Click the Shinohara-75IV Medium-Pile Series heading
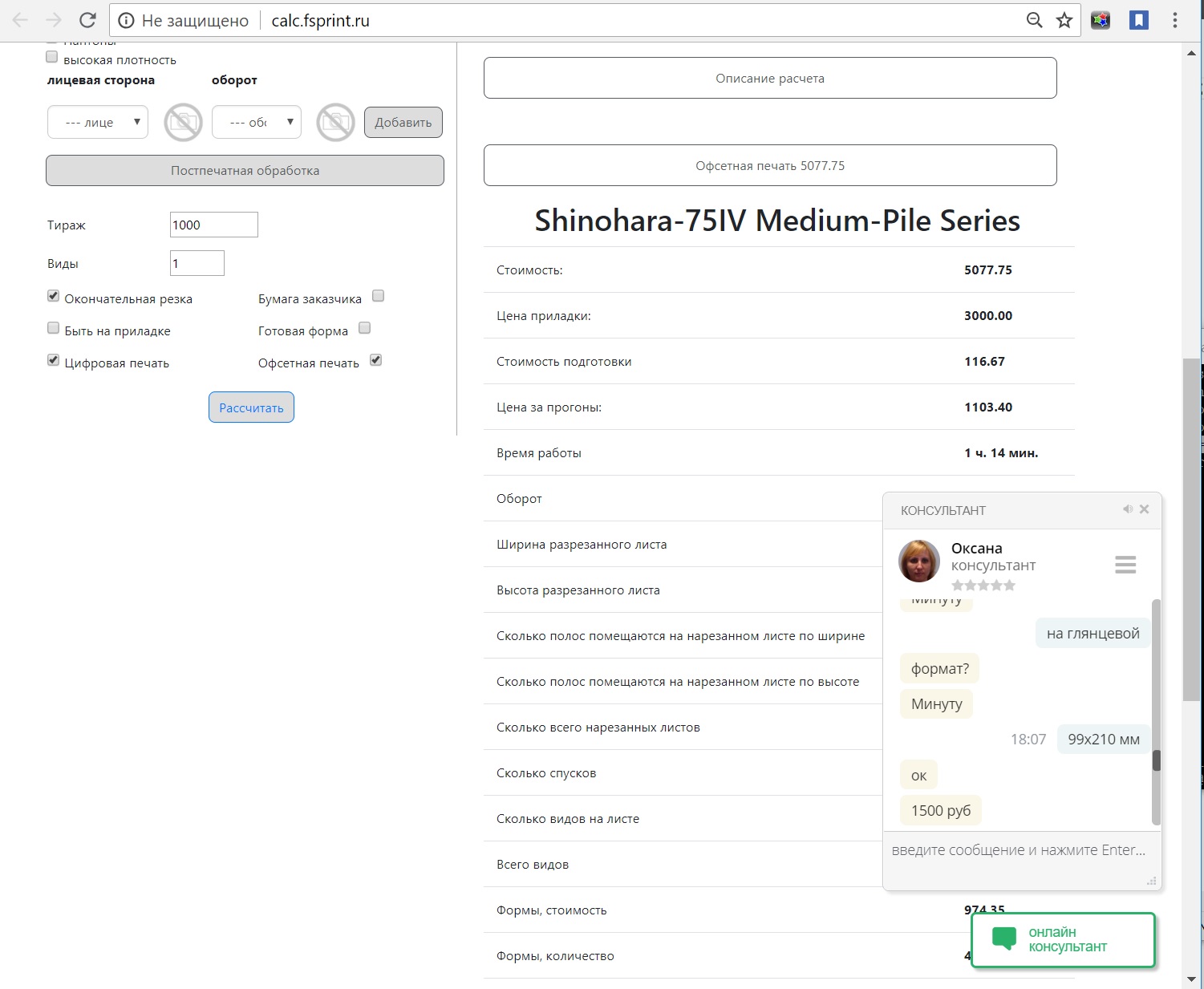Screen dimensions: 1204x989 (x=777, y=221)
